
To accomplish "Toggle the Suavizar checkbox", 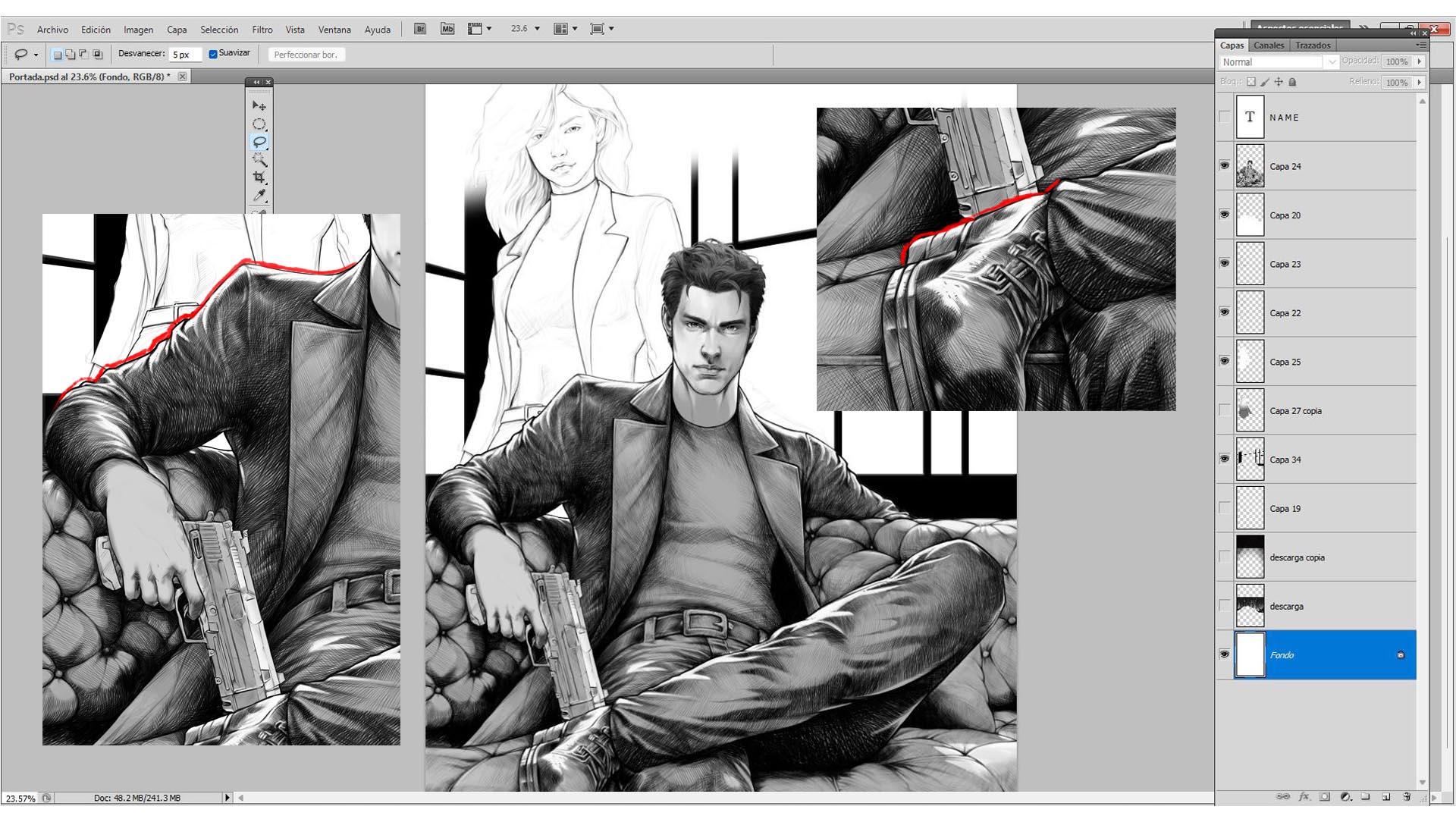I will 213,54.
